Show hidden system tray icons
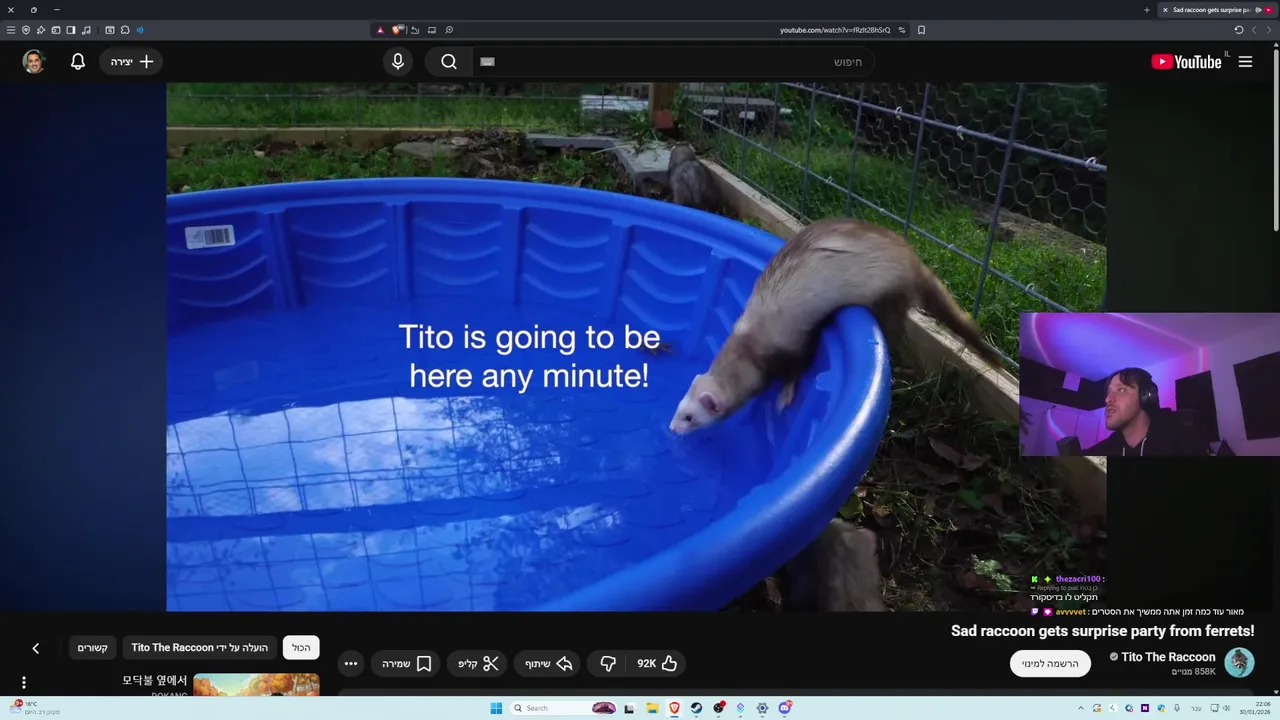This screenshot has width=1280, height=720. click(1081, 708)
